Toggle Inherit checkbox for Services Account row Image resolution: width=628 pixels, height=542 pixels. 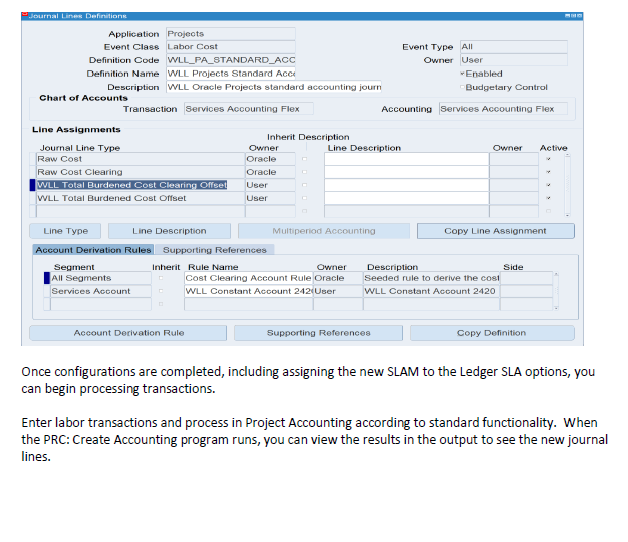(161, 291)
